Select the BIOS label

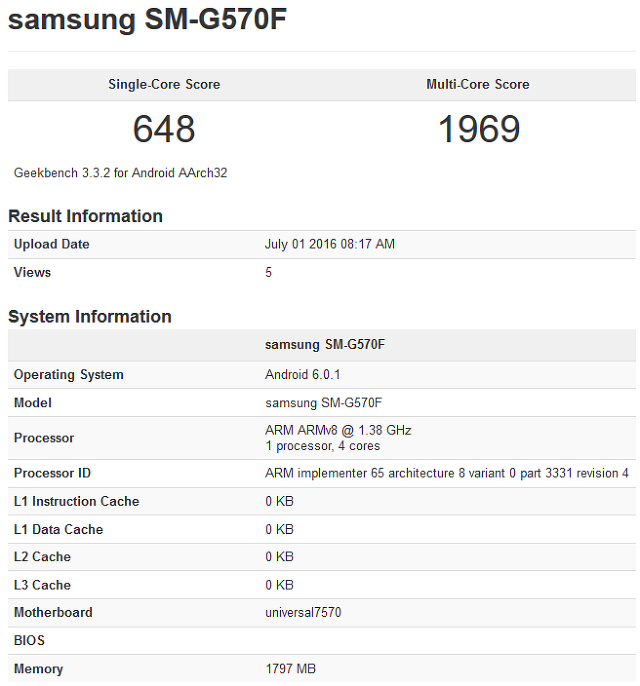pyautogui.click(x=29, y=640)
